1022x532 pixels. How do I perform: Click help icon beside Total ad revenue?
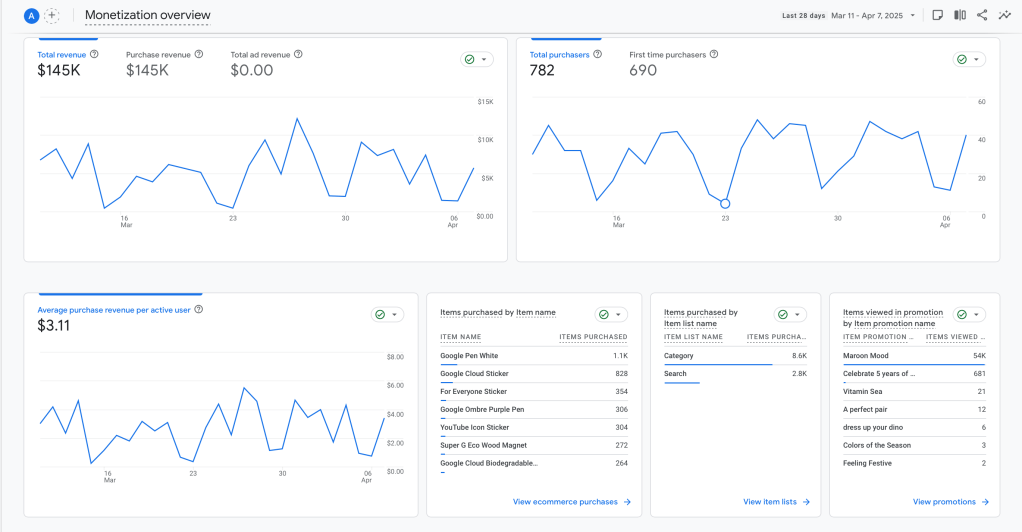click(298, 54)
